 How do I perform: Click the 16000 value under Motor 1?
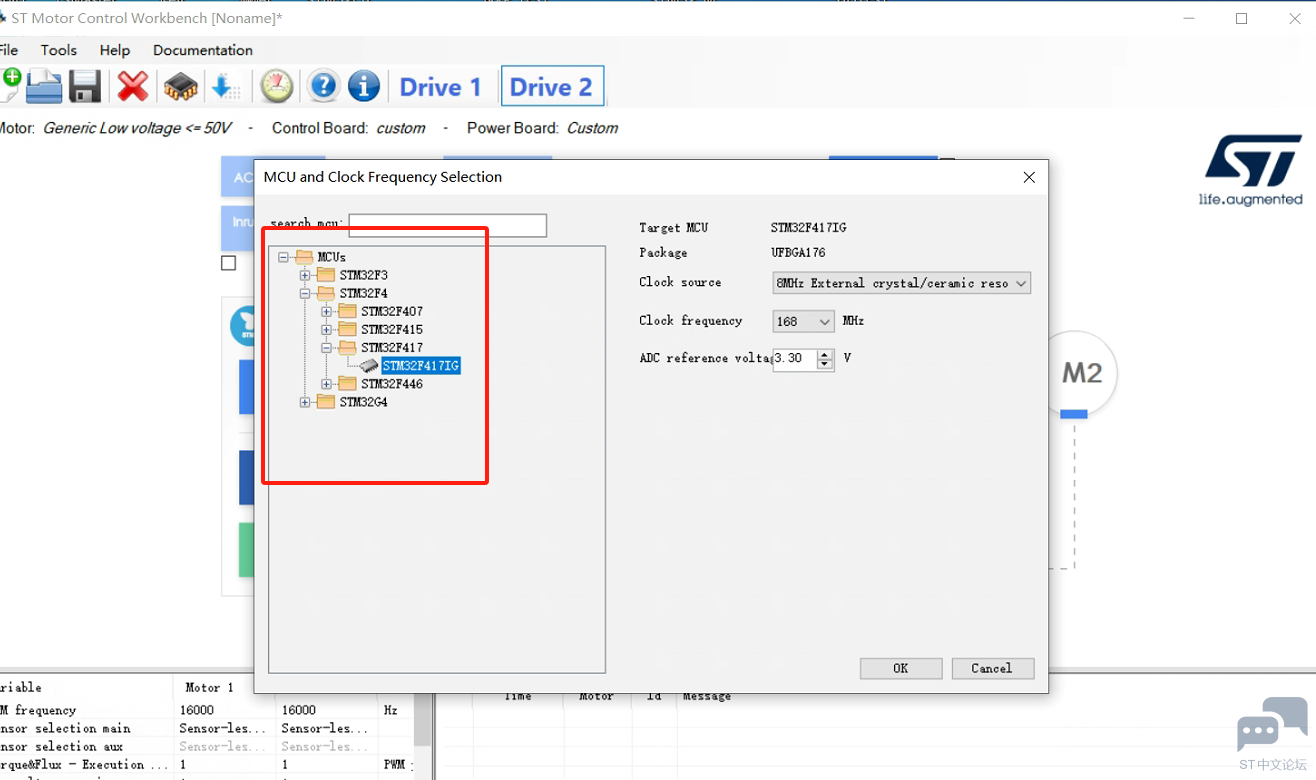click(197, 710)
